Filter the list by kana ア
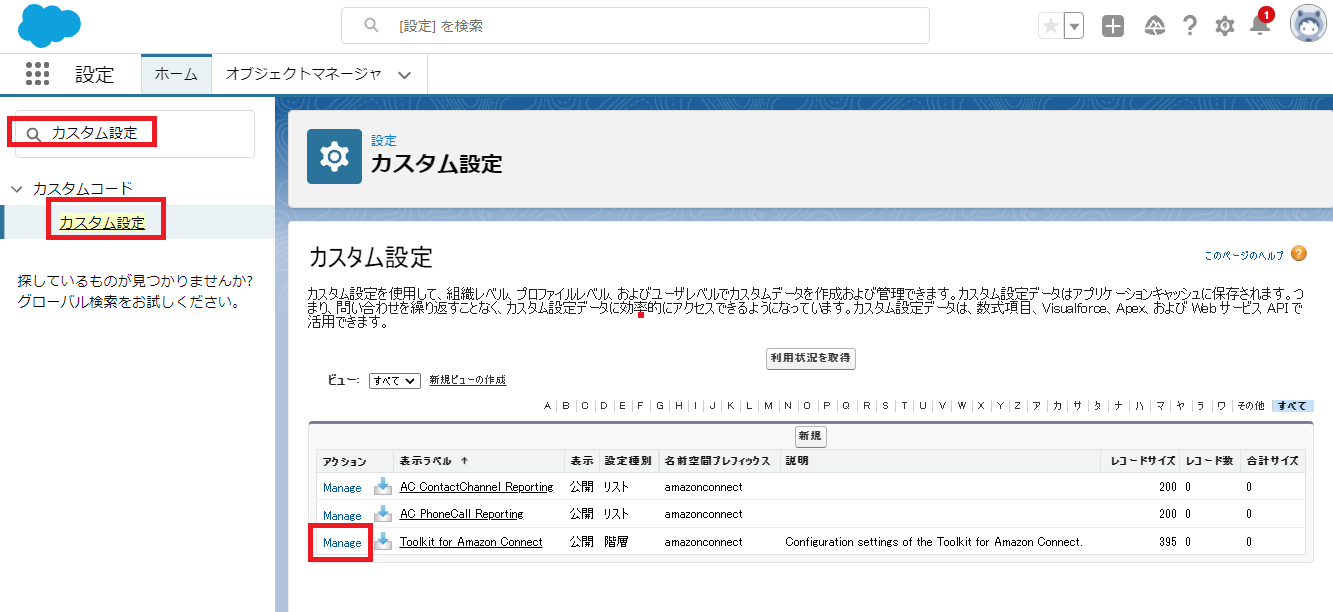Viewport: 1333px width, 612px height. [1036, 406]
